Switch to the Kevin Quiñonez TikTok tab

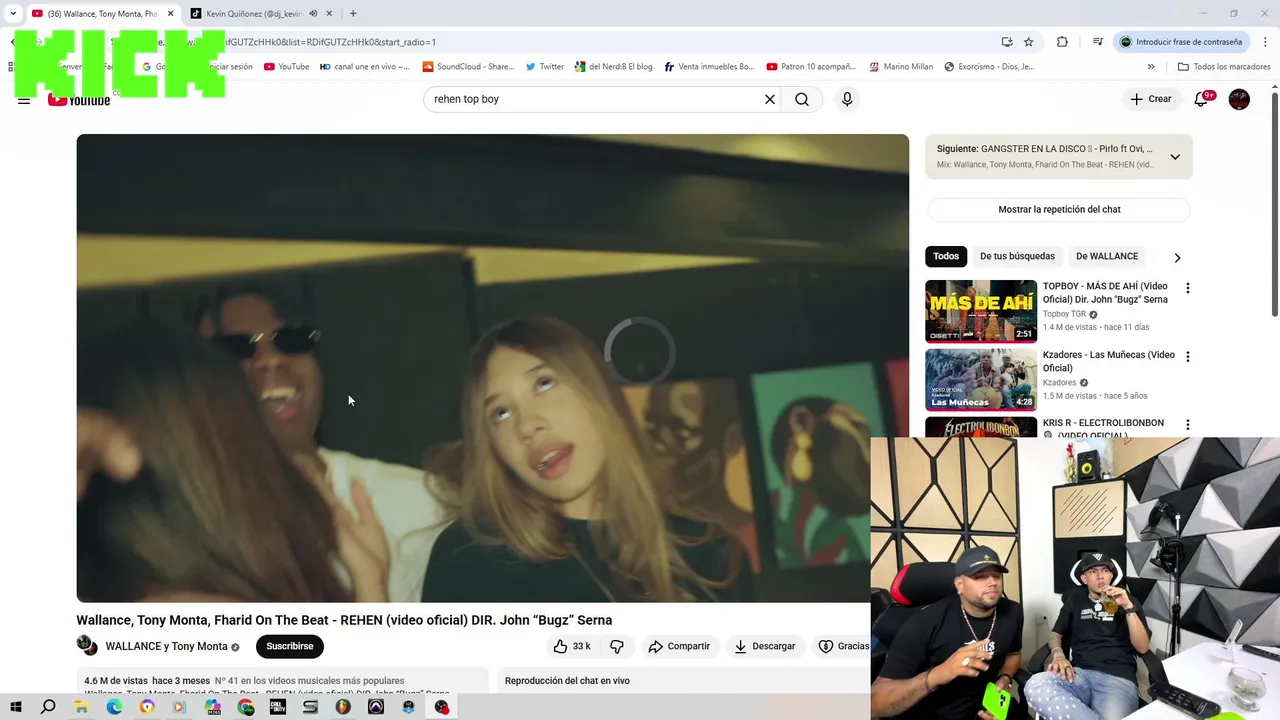[x=255, y=14]
